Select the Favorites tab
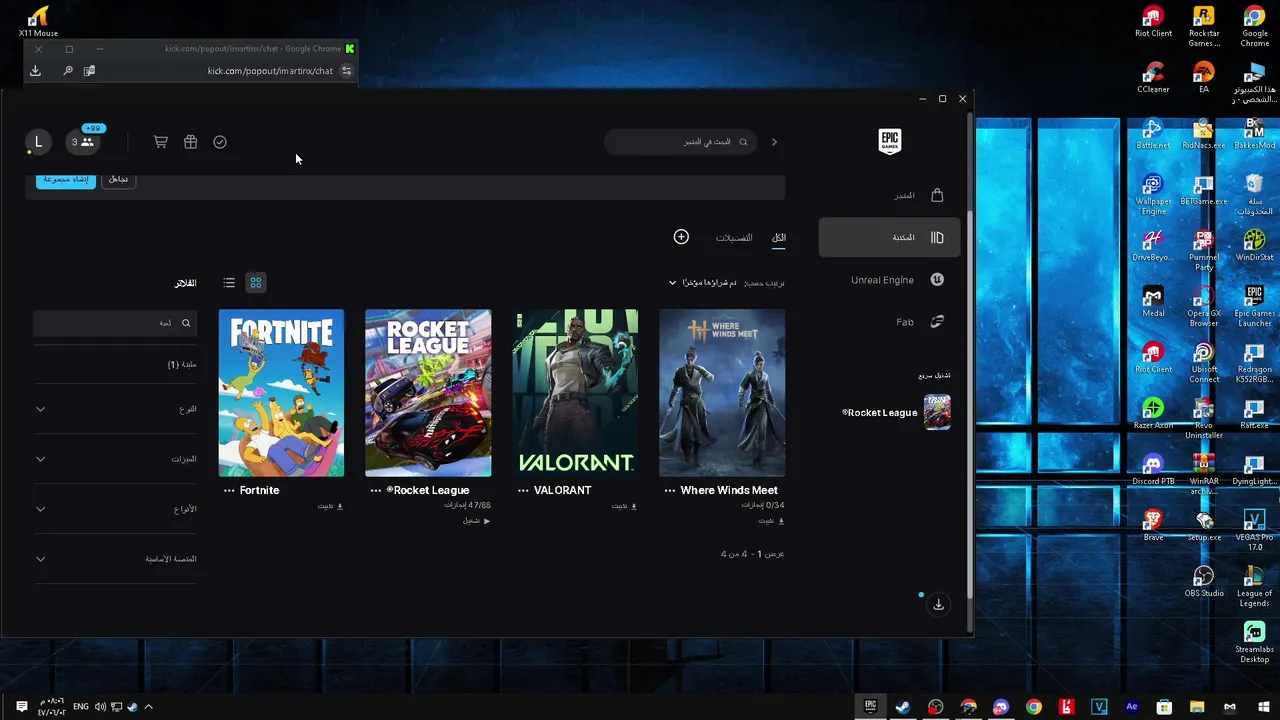This screenshot has width=1280, height=720. pos(734,237)
